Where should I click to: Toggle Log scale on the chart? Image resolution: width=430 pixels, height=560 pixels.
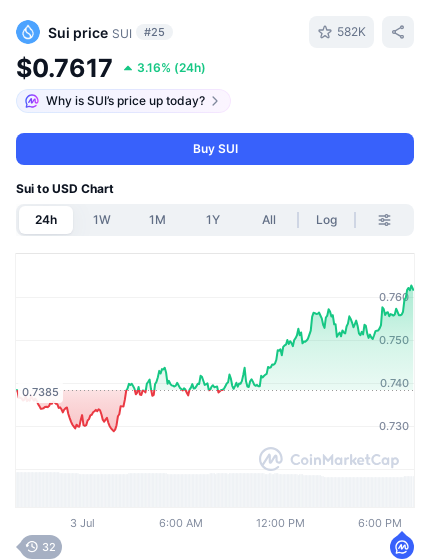[326, 220]
